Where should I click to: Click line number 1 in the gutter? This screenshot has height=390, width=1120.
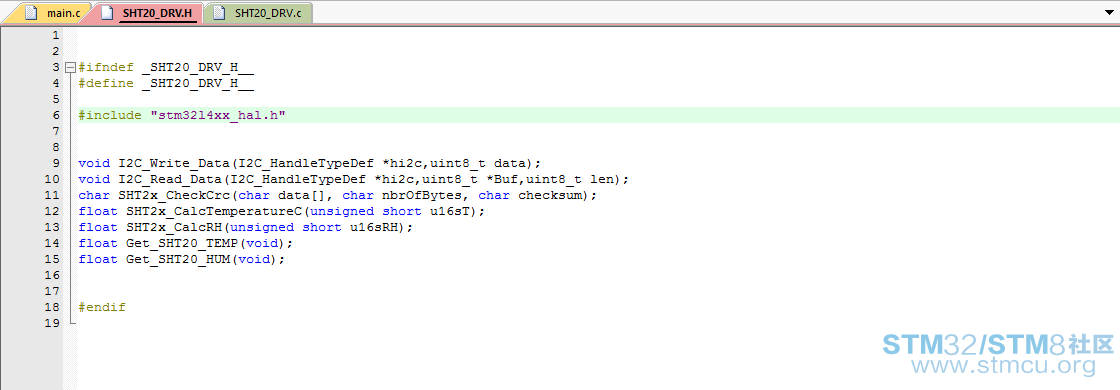pyautogui.click(x=56, y=35)
